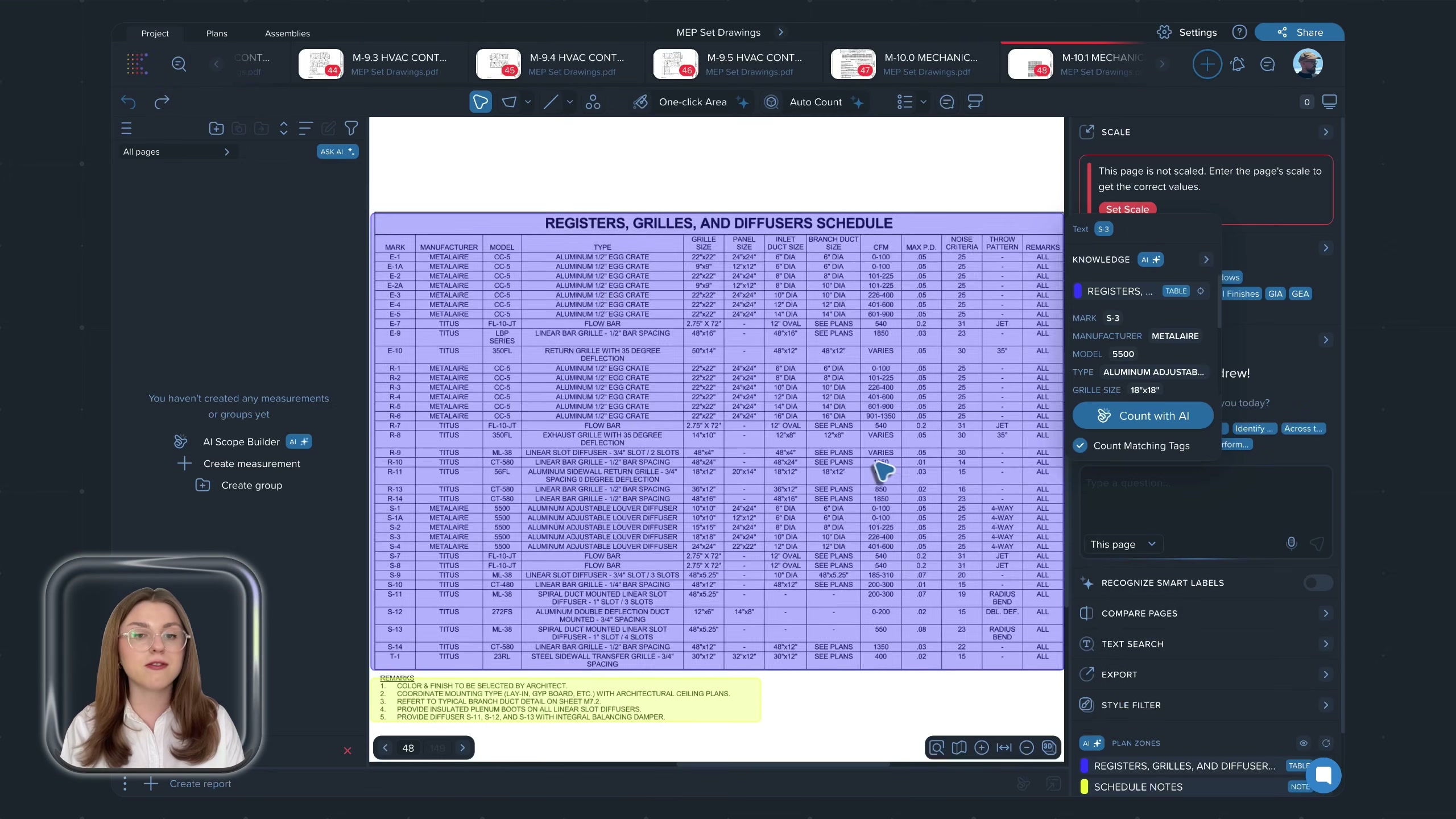
Task: Select the freeform polygon area tool
Action: 481,102
